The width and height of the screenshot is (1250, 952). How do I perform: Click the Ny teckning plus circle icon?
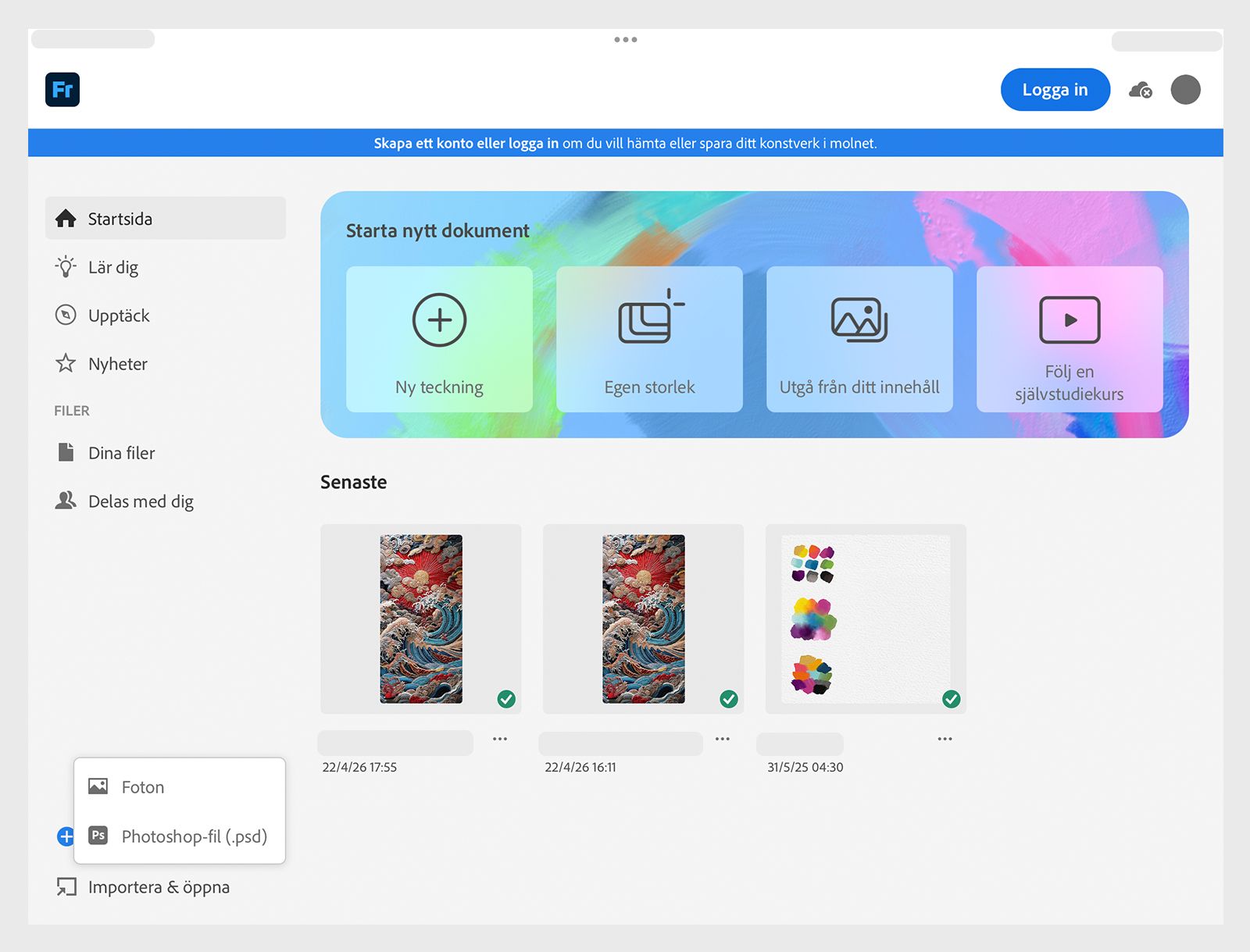click(x=439, y=320)
